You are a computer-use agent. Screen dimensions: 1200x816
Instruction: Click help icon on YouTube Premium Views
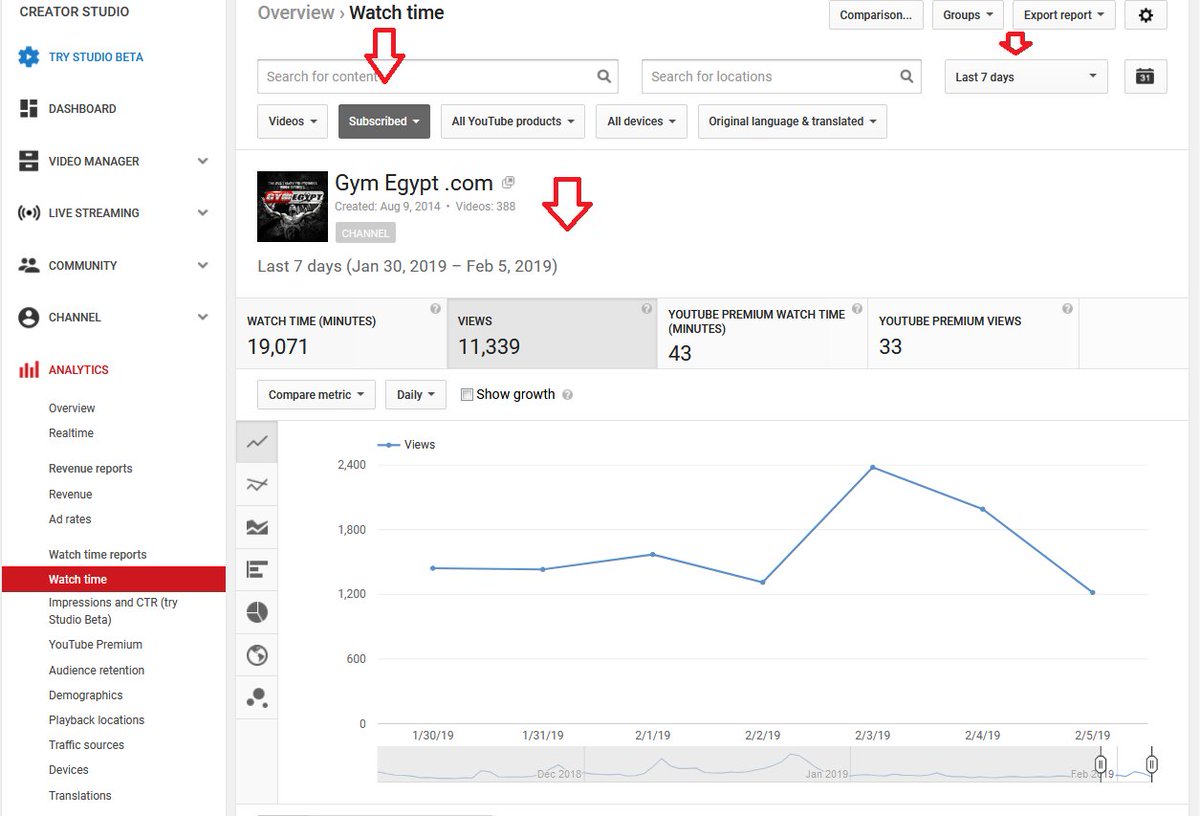(x=1067, y=309)
